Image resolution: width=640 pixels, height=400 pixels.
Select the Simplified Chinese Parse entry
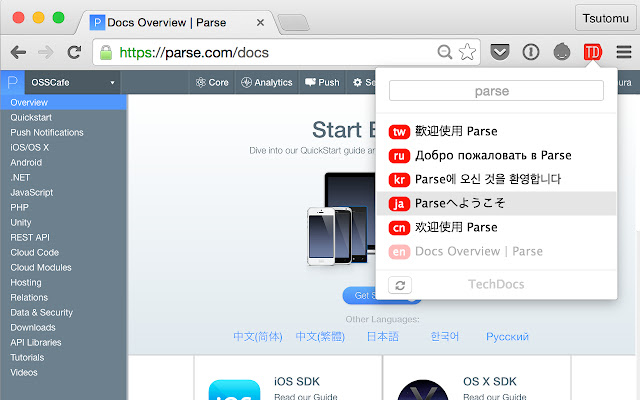point(496,227)
